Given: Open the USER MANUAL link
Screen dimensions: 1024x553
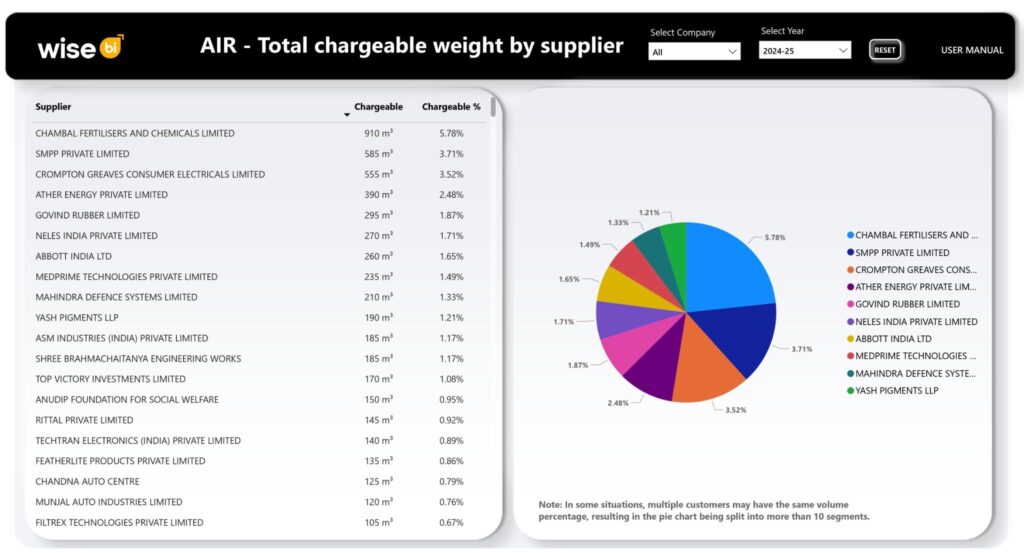Looking at the screenshot, I should point(971,50).
